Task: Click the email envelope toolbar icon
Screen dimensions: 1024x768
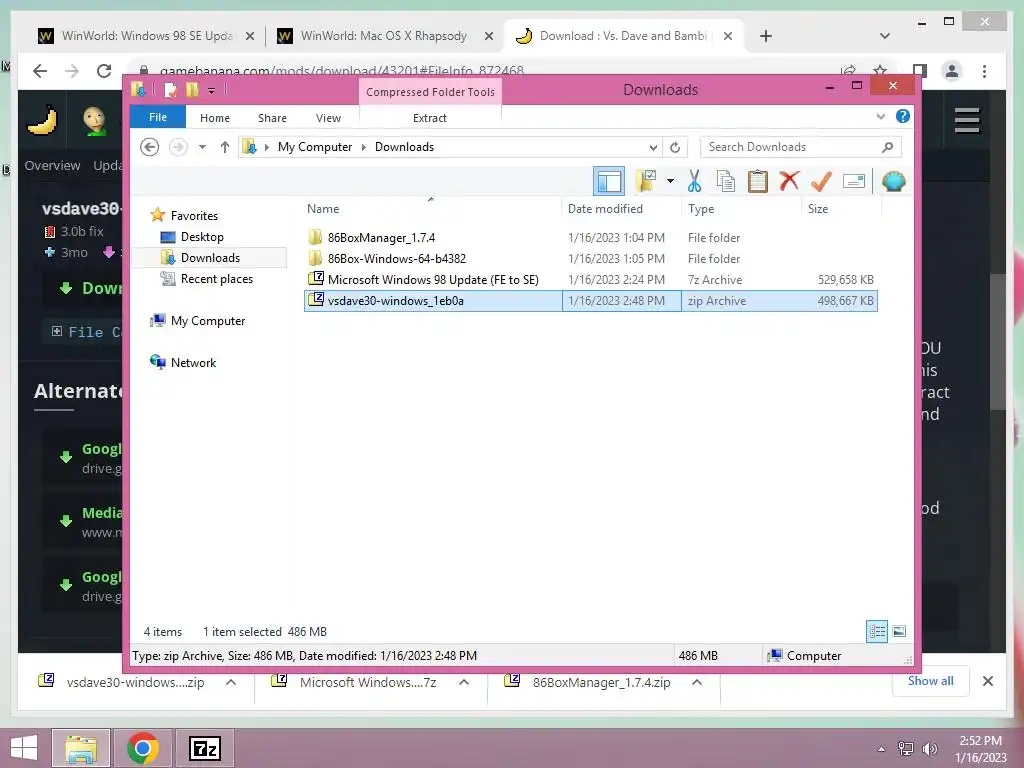Action: [x=854, y=181]
